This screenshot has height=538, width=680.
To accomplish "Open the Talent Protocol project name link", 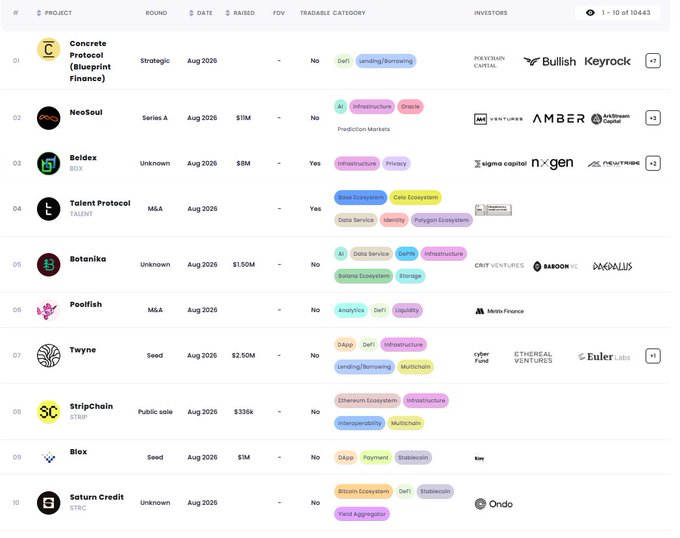I will [100, 203].
